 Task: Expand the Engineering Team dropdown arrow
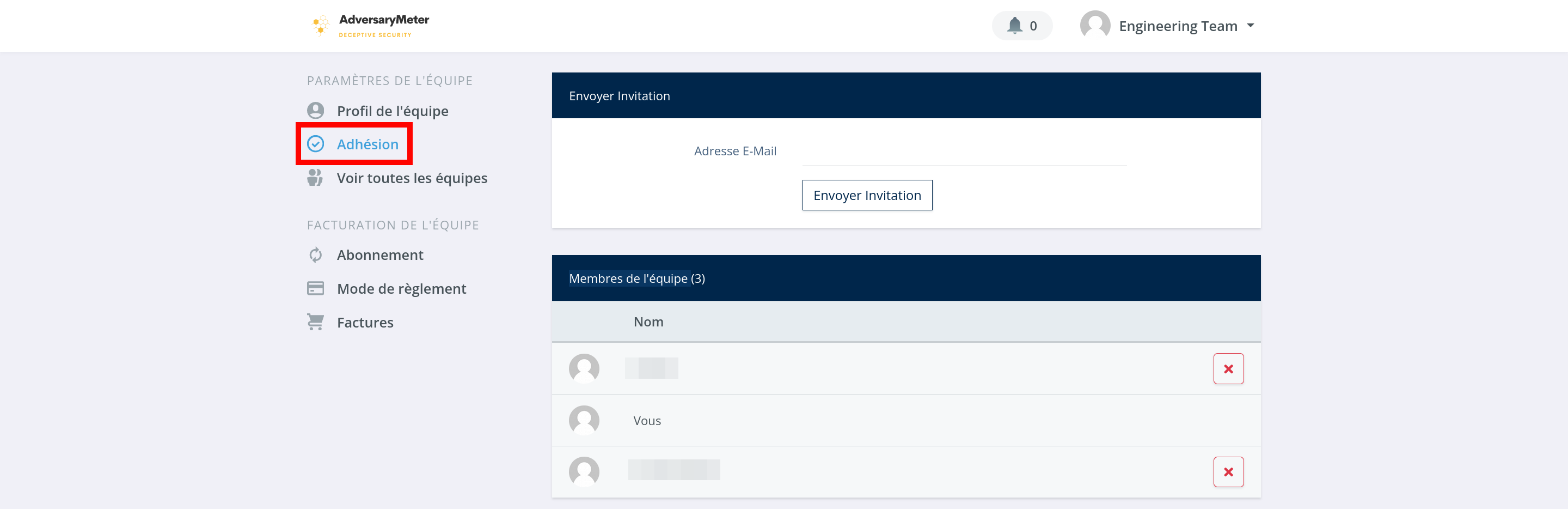(1250, 26)
